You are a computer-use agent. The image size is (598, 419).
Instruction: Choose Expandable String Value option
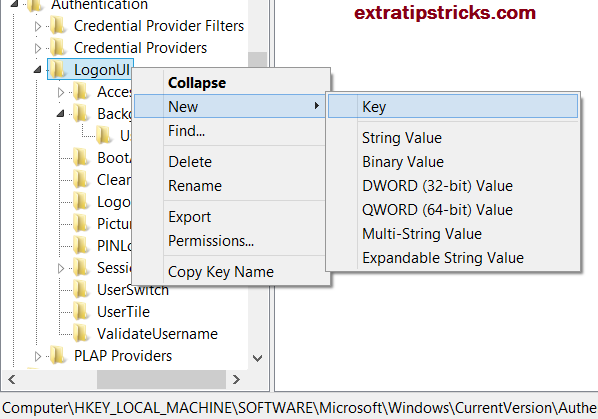coord(443,258)
